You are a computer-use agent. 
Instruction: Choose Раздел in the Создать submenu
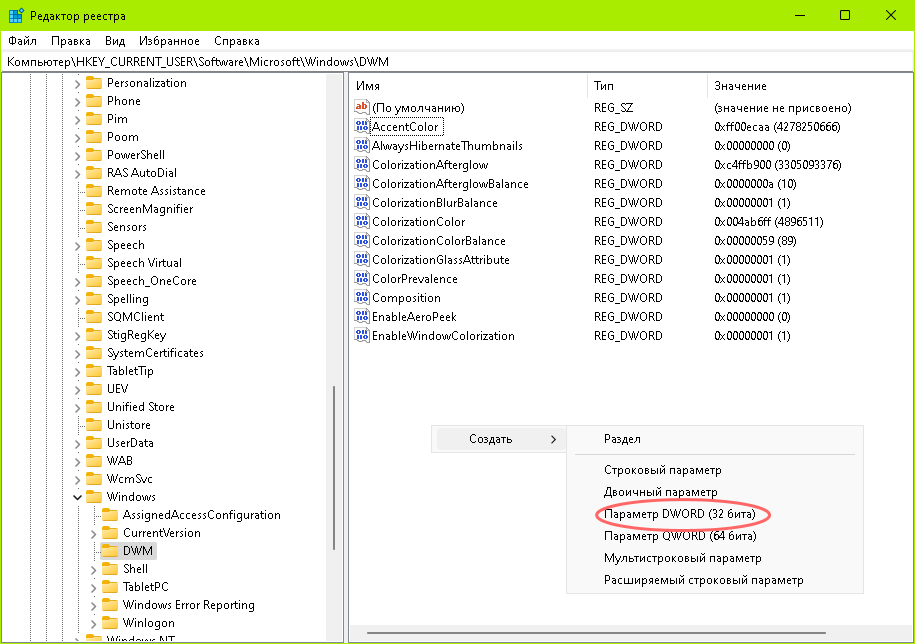click(x=622, y=439)
